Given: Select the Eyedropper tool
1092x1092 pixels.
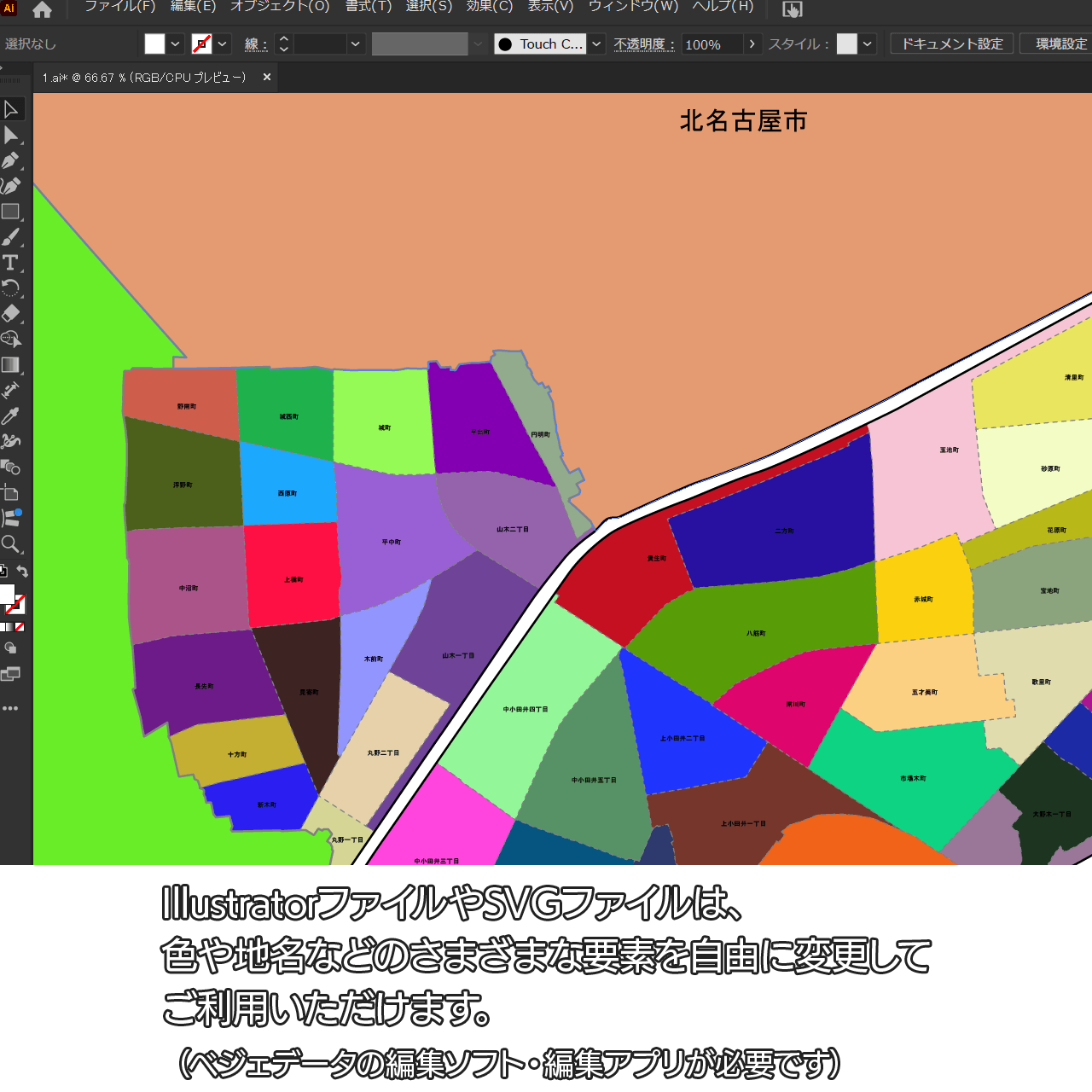Looking at the screenshot, I should (x=11, y=416).
